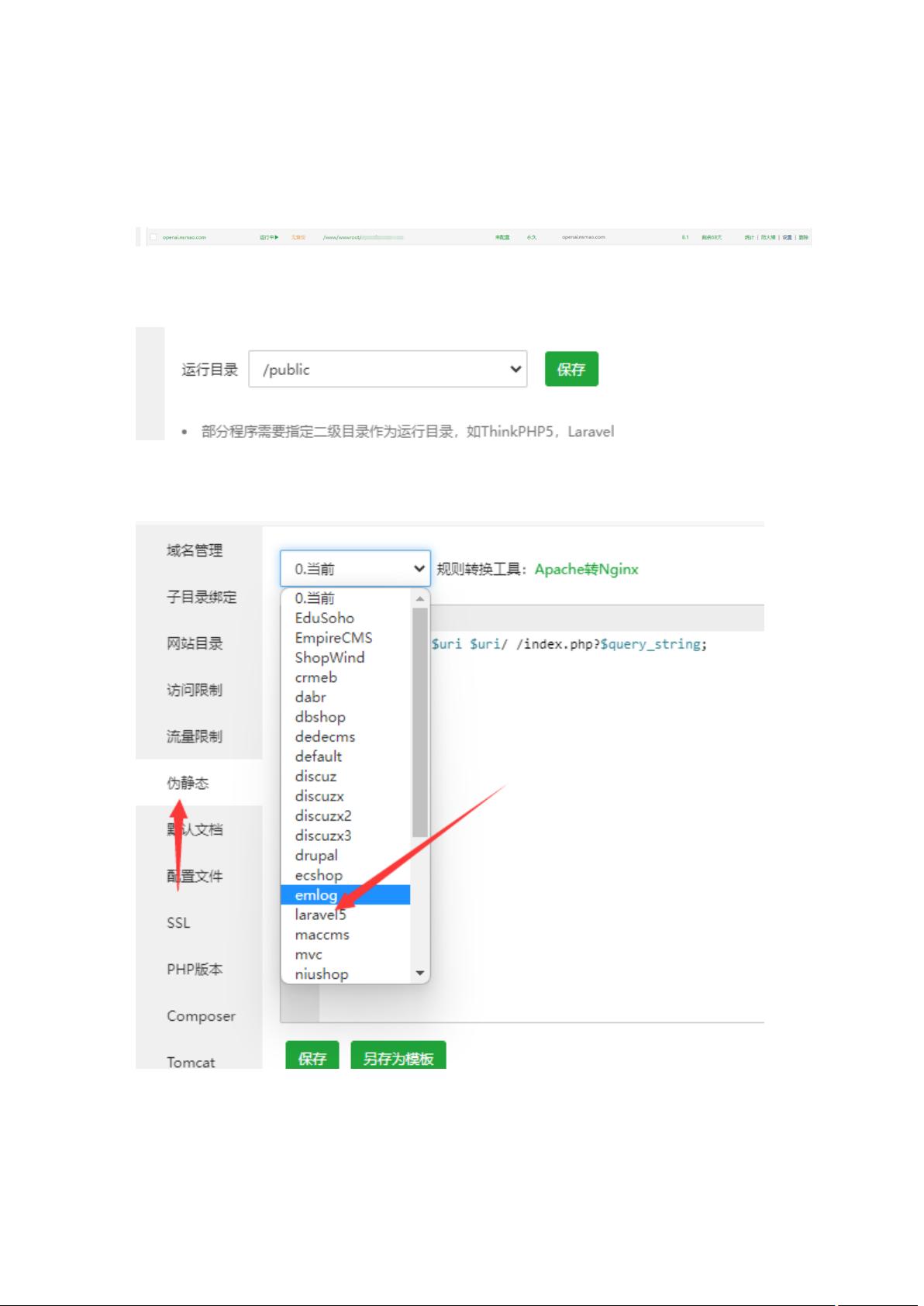This screenshot has width=924, height=1306.
Task: Click the 永久 expiry link
Action: 531,237
